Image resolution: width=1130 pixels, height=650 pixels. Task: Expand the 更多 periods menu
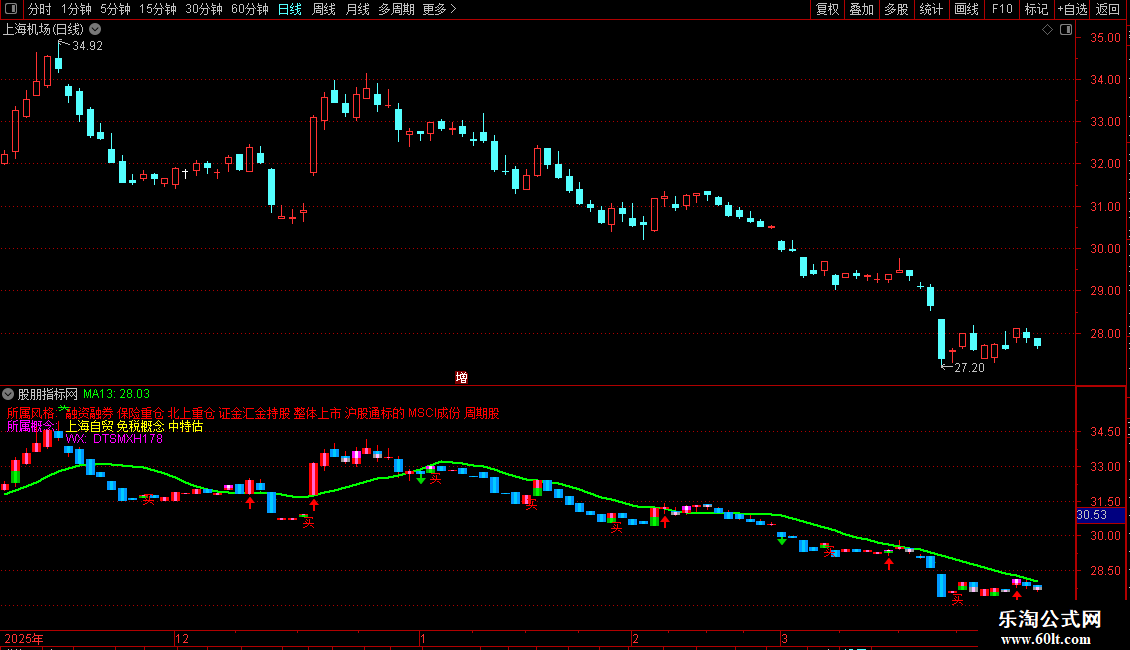click(x=439, y=9)
